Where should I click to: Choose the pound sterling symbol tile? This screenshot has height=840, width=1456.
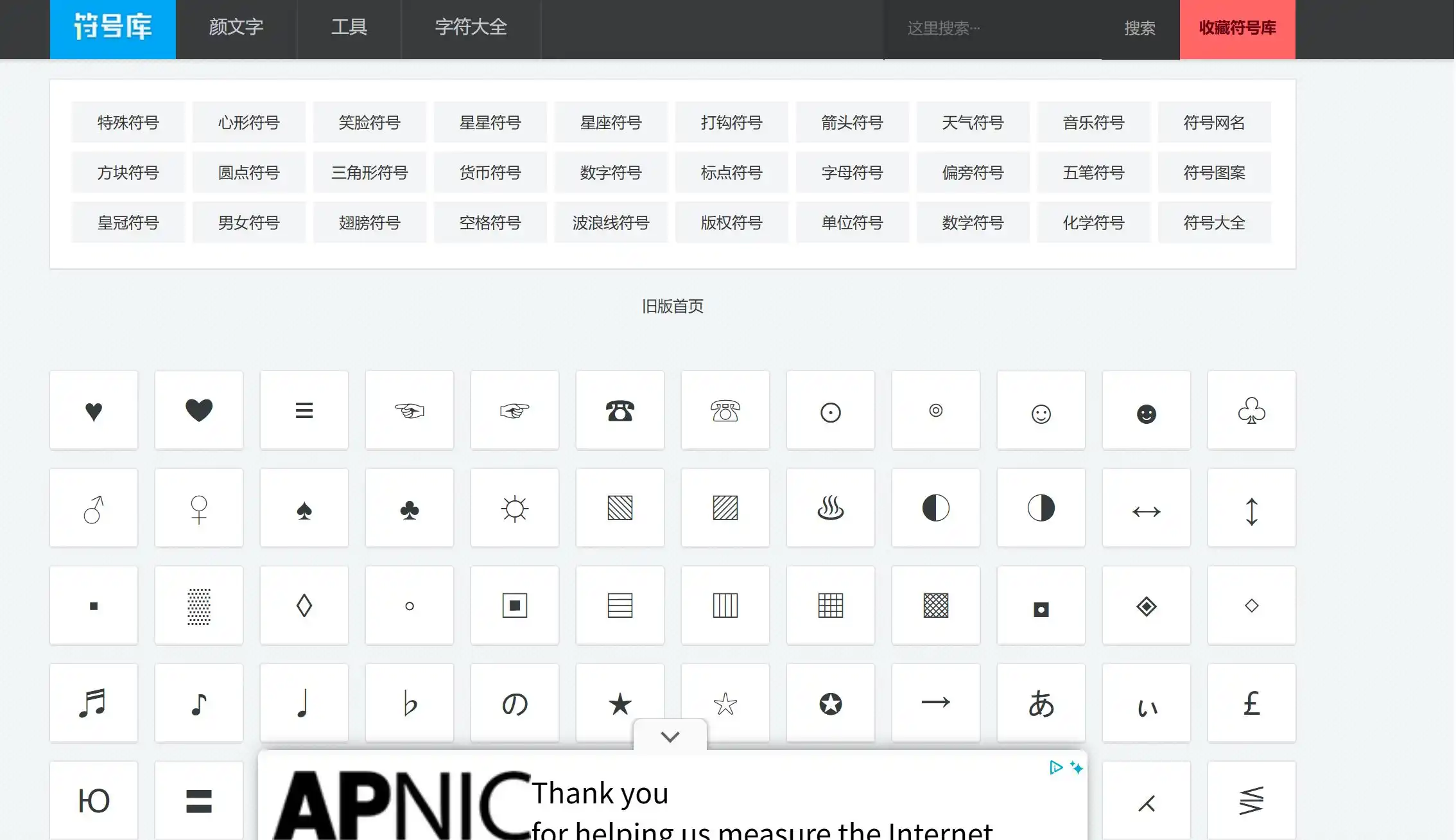pos(1252,703)
